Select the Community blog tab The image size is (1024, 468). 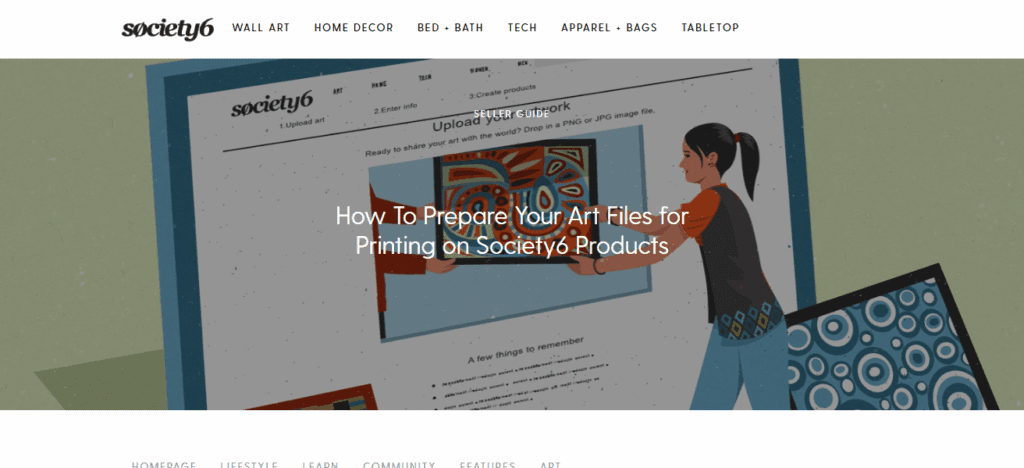click(399, 465)
